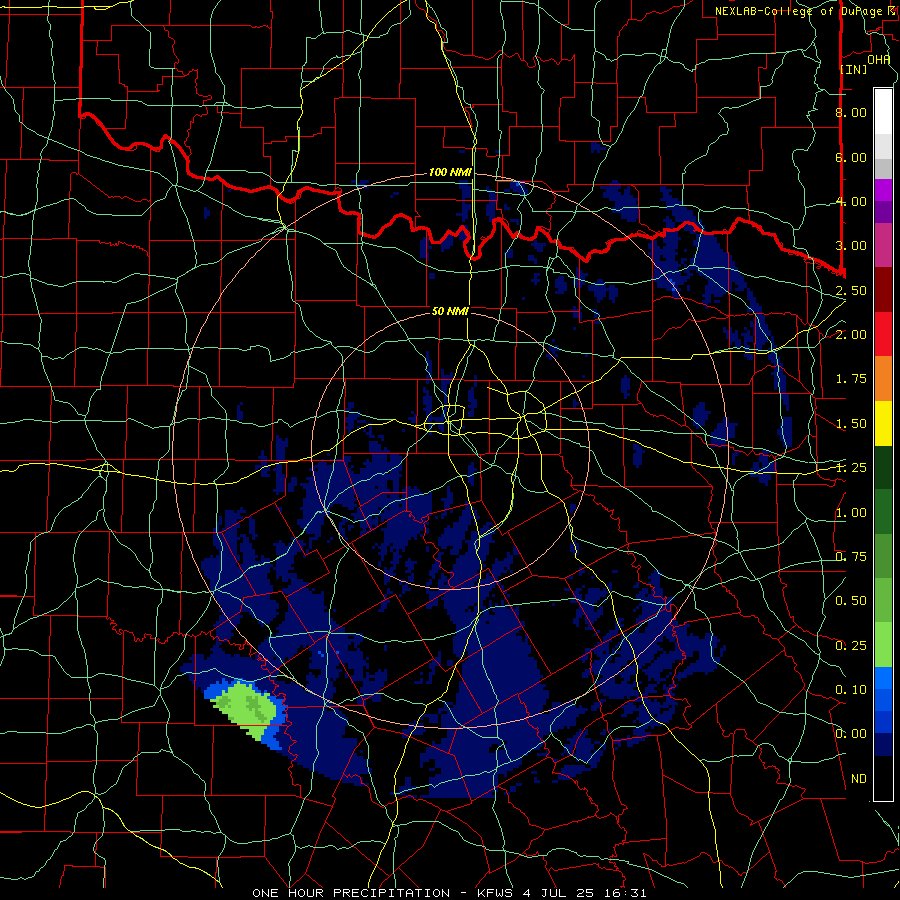Click the ONE HOUR PRECIPITATION caption text
Viewport: 900px width, 900px height.
[x=351, y=893]
